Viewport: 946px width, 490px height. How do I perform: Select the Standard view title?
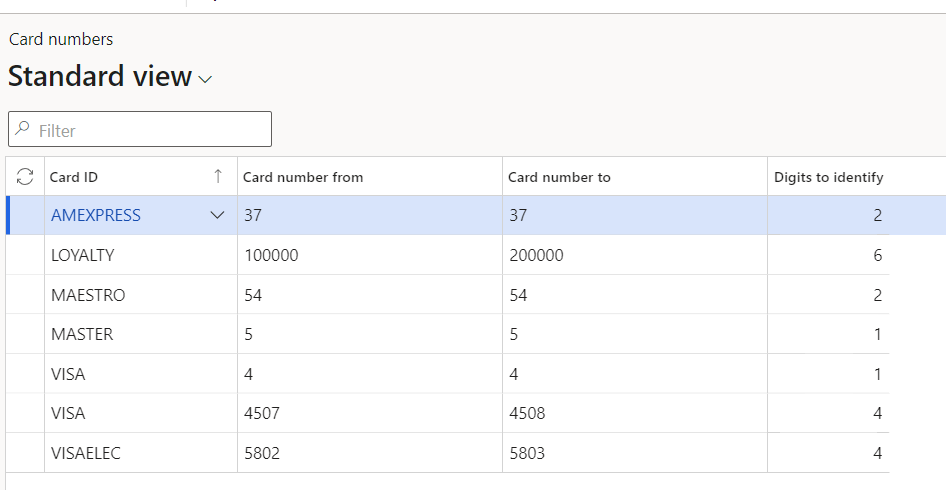click(100, 77)
